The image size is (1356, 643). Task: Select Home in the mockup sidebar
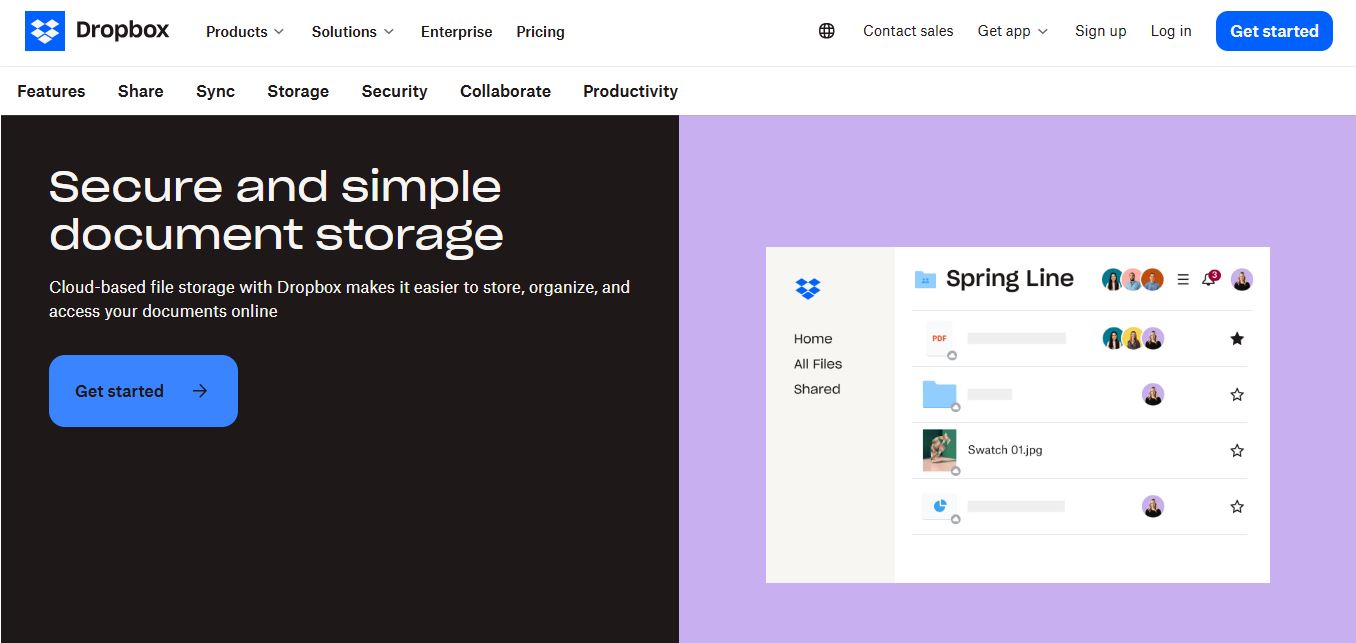point(813,339)
